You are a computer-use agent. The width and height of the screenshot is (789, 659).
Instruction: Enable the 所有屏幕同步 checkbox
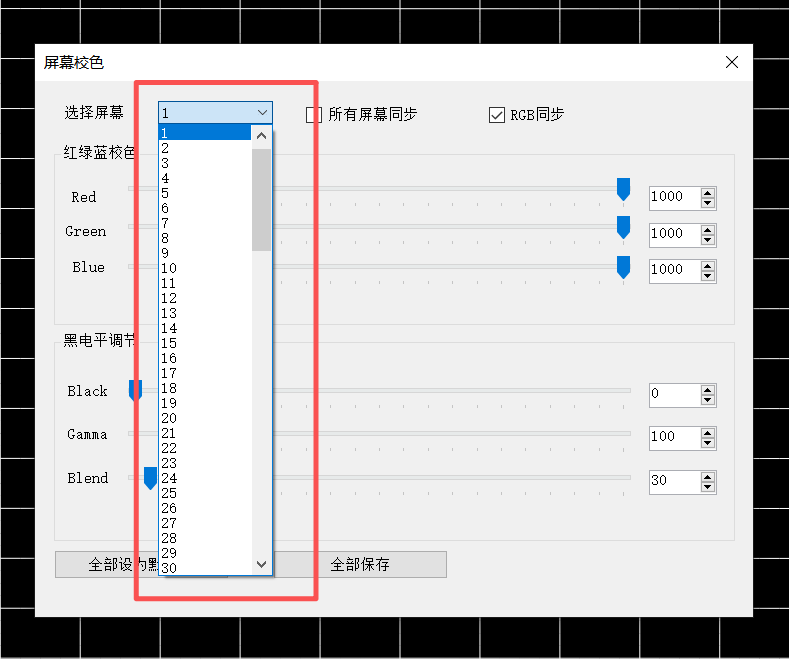coord(314,115)
